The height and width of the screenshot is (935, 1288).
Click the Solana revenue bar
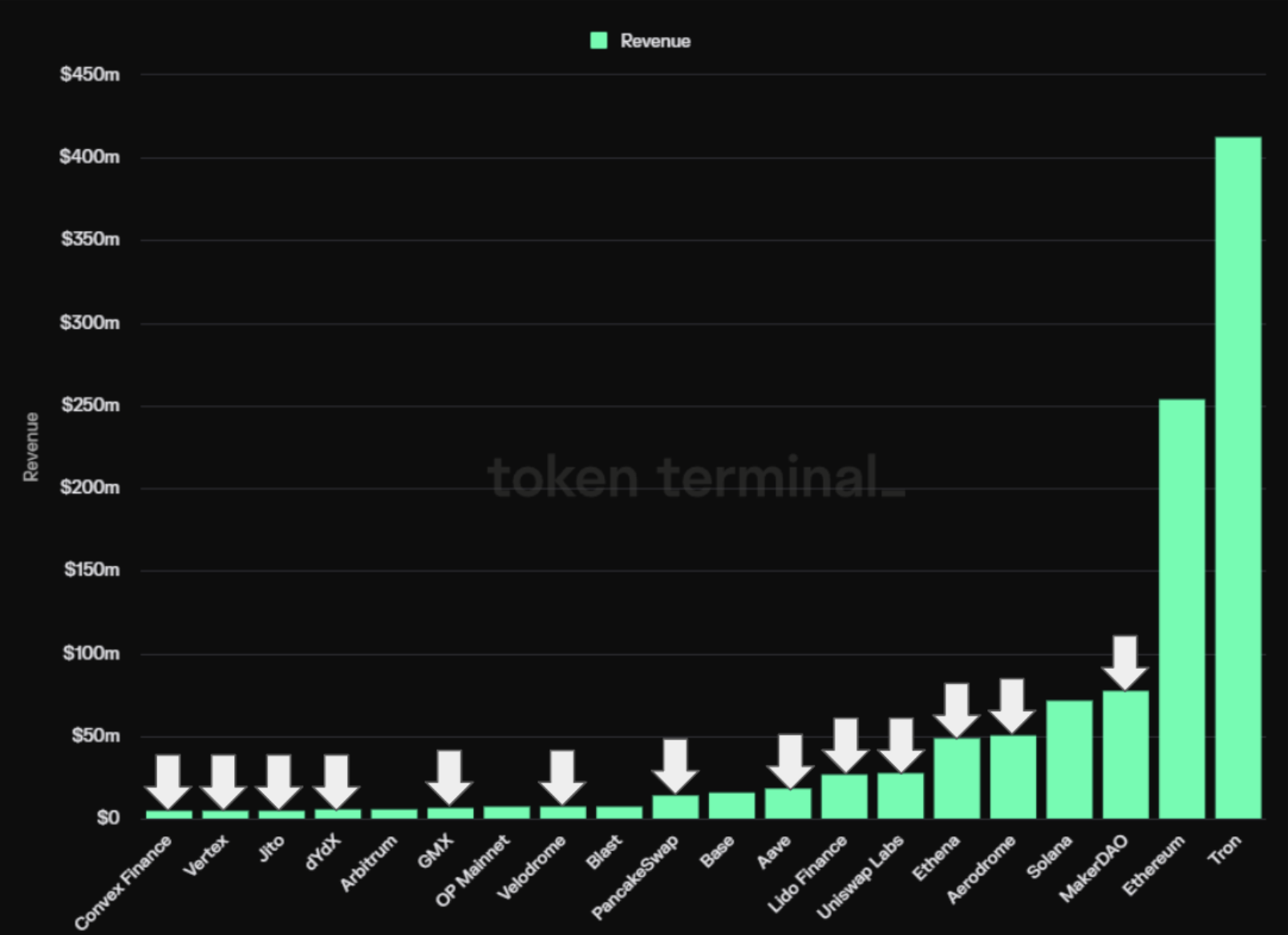click(1069, 759)
